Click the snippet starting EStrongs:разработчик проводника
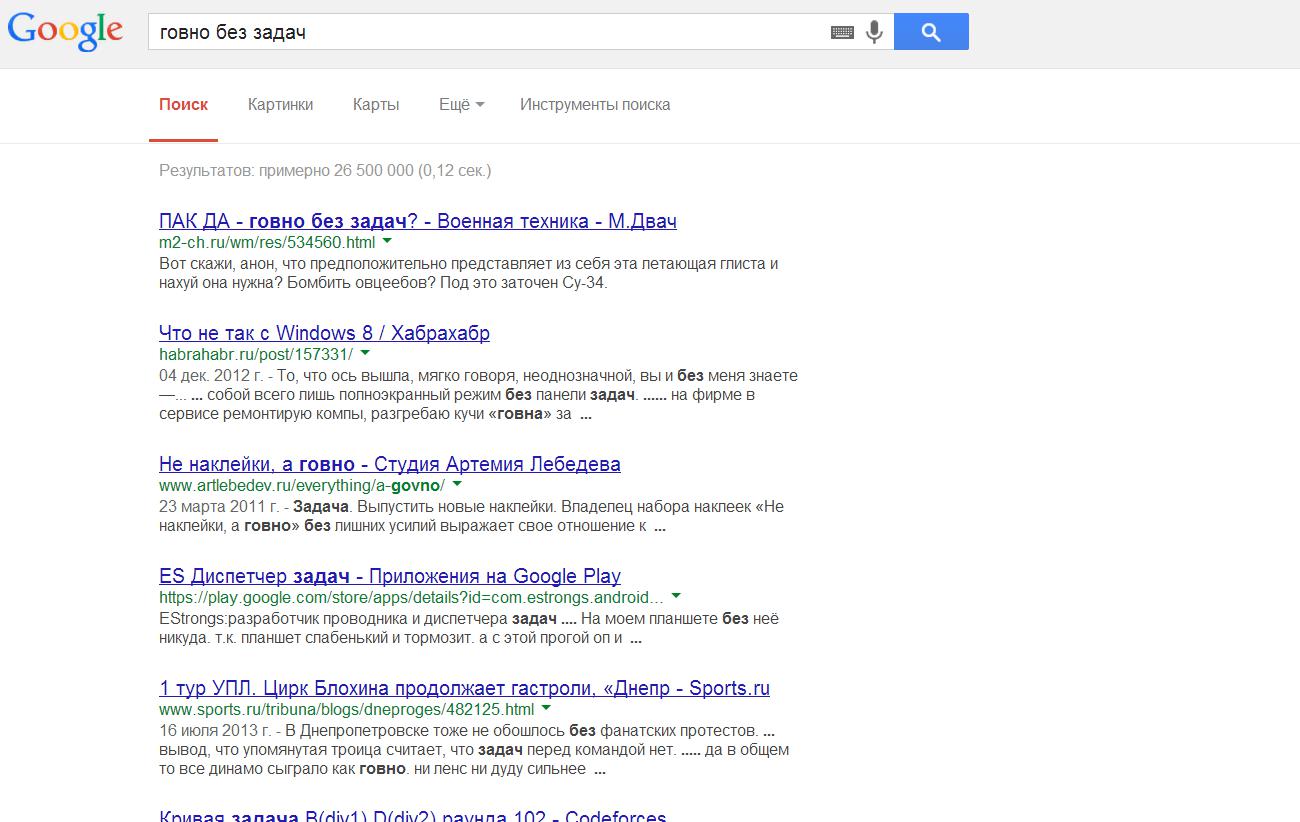1300x822 pixels. point(468,628)
